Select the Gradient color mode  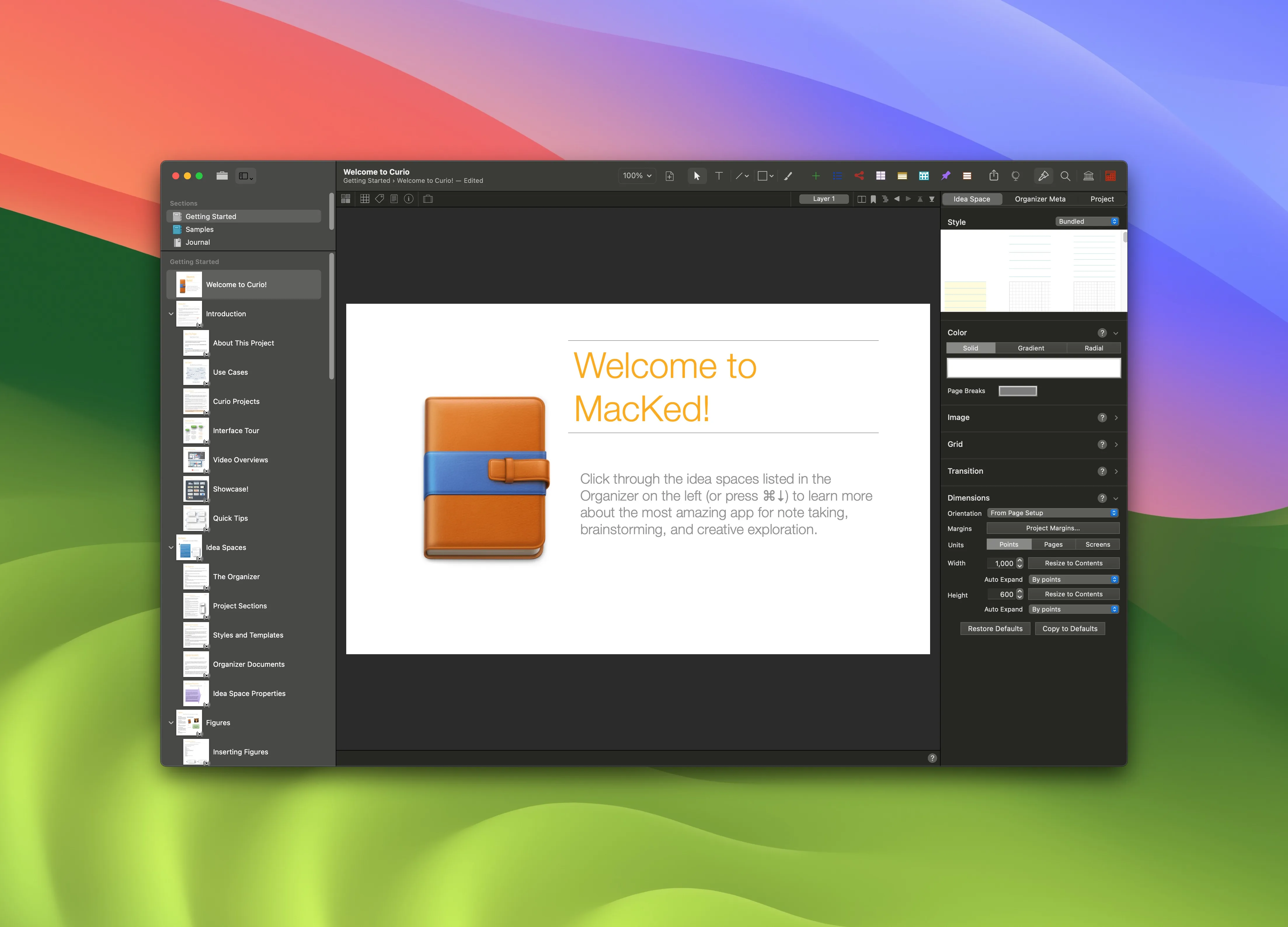pyautogui.click(x=1031, y=348)
